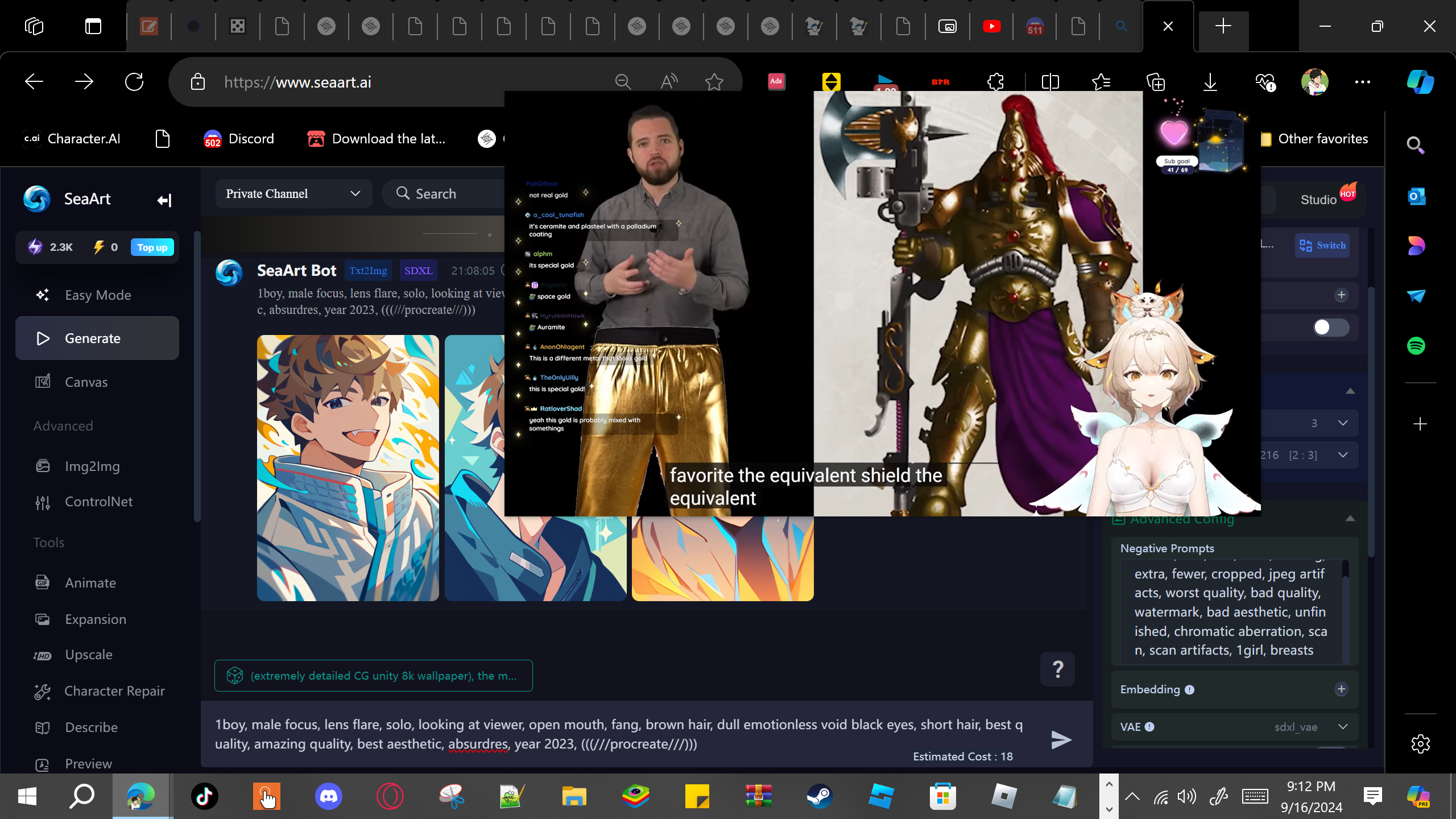Click the Negative Prompts text area

pos(1231,612)
